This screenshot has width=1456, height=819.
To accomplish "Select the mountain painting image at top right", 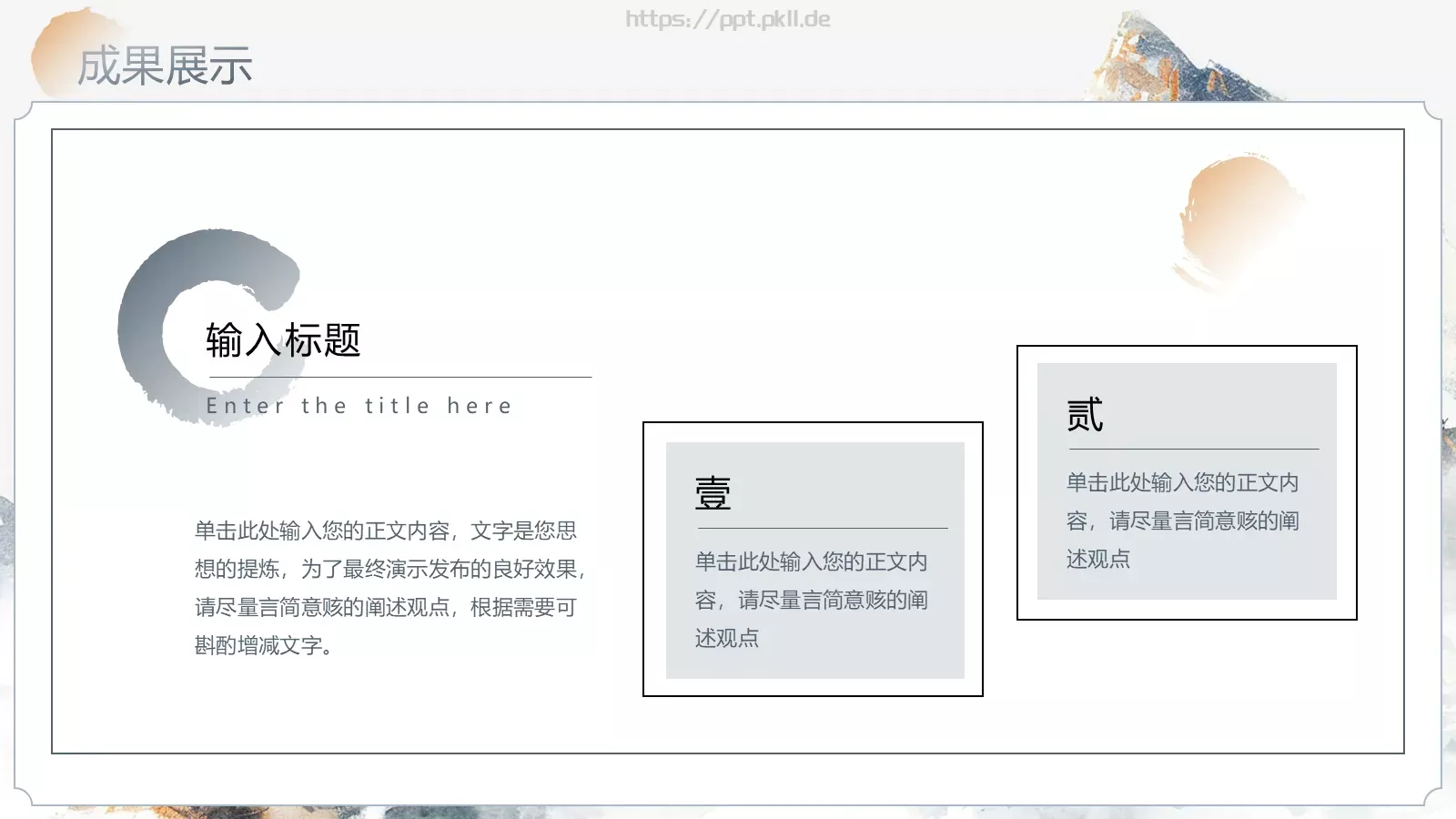I will coord(1183,55).
